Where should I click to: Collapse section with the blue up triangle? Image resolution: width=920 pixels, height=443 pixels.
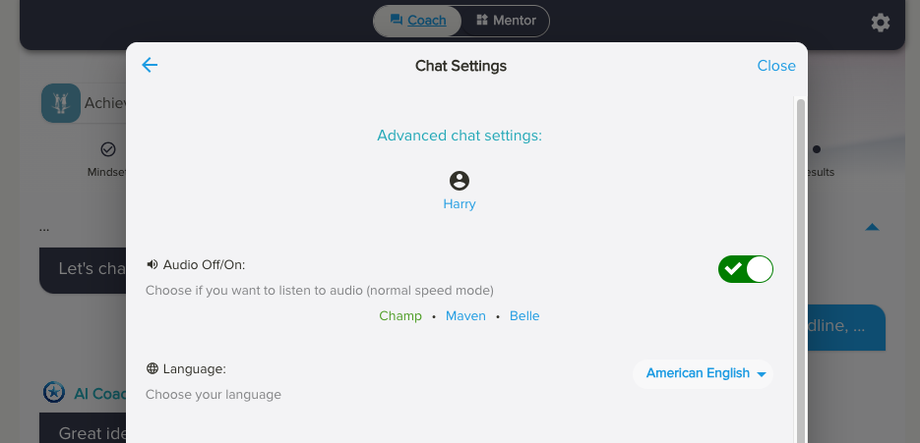(x=872, y=228)
